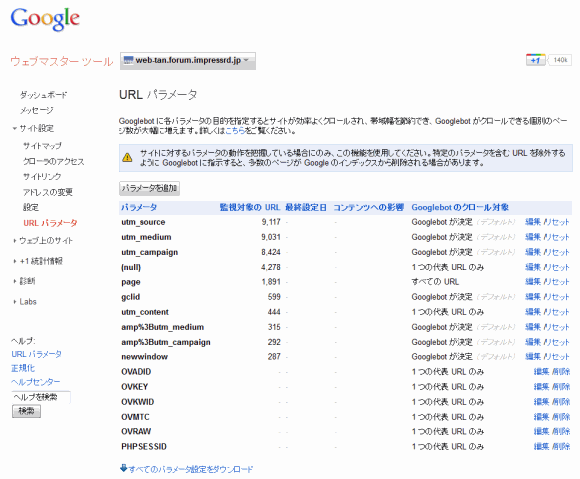Click すべてのパラメータ設定をダウンロード link

click(191, 469)
